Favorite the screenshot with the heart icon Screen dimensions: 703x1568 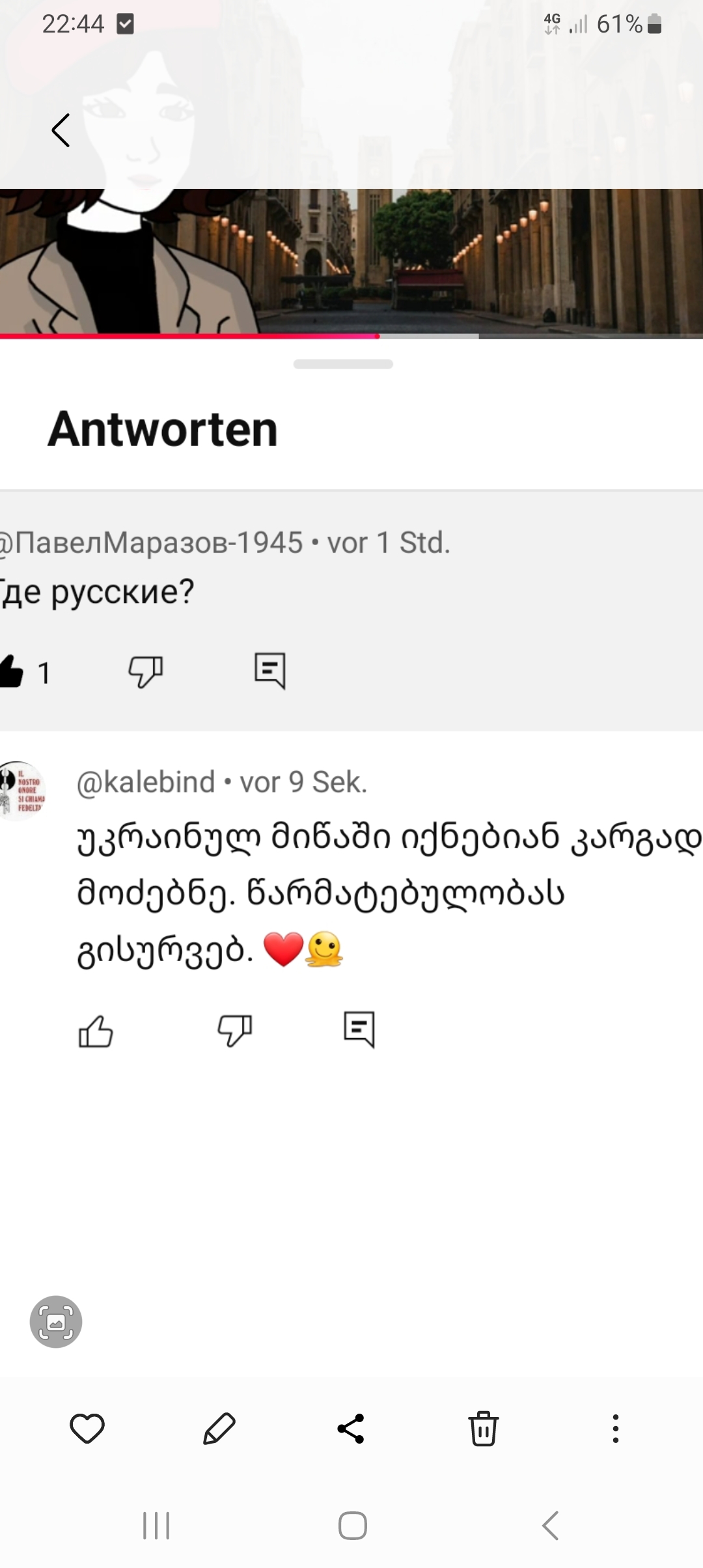(x=87, y=1429)
